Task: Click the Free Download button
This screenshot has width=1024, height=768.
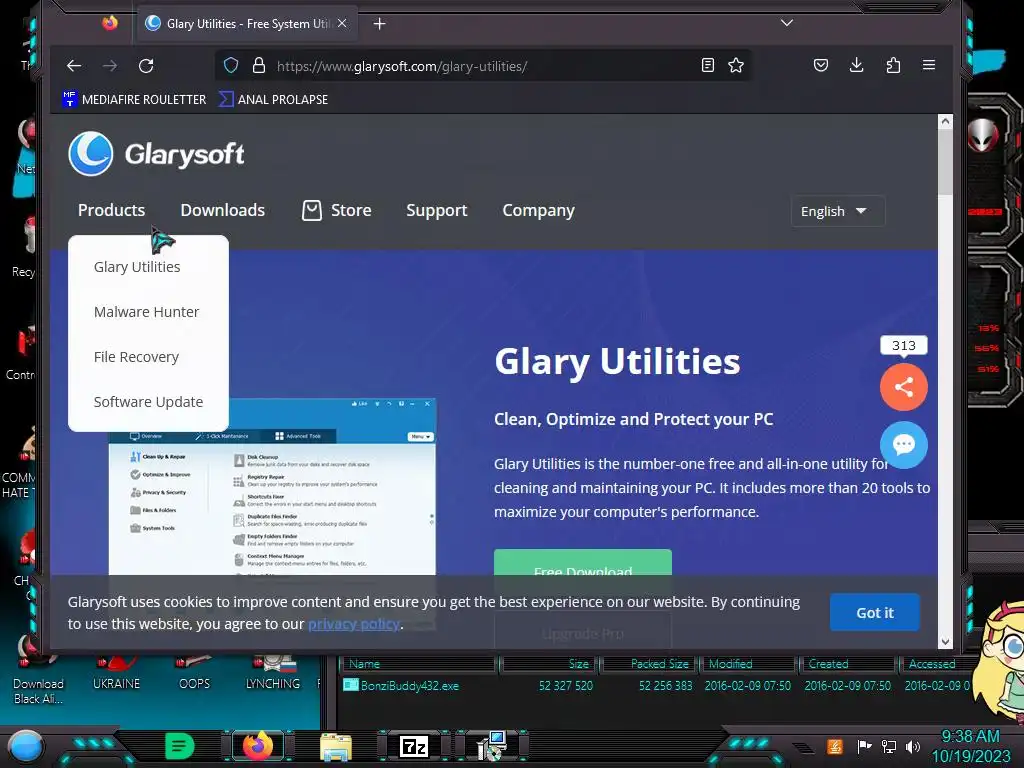Action: (583, 563)
